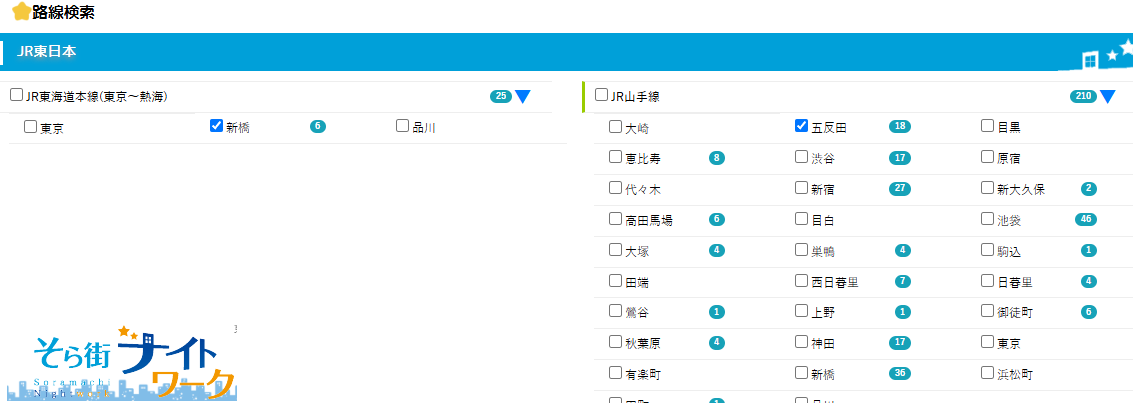Check the 秋葉原 station checkbox

coord(616,342)
